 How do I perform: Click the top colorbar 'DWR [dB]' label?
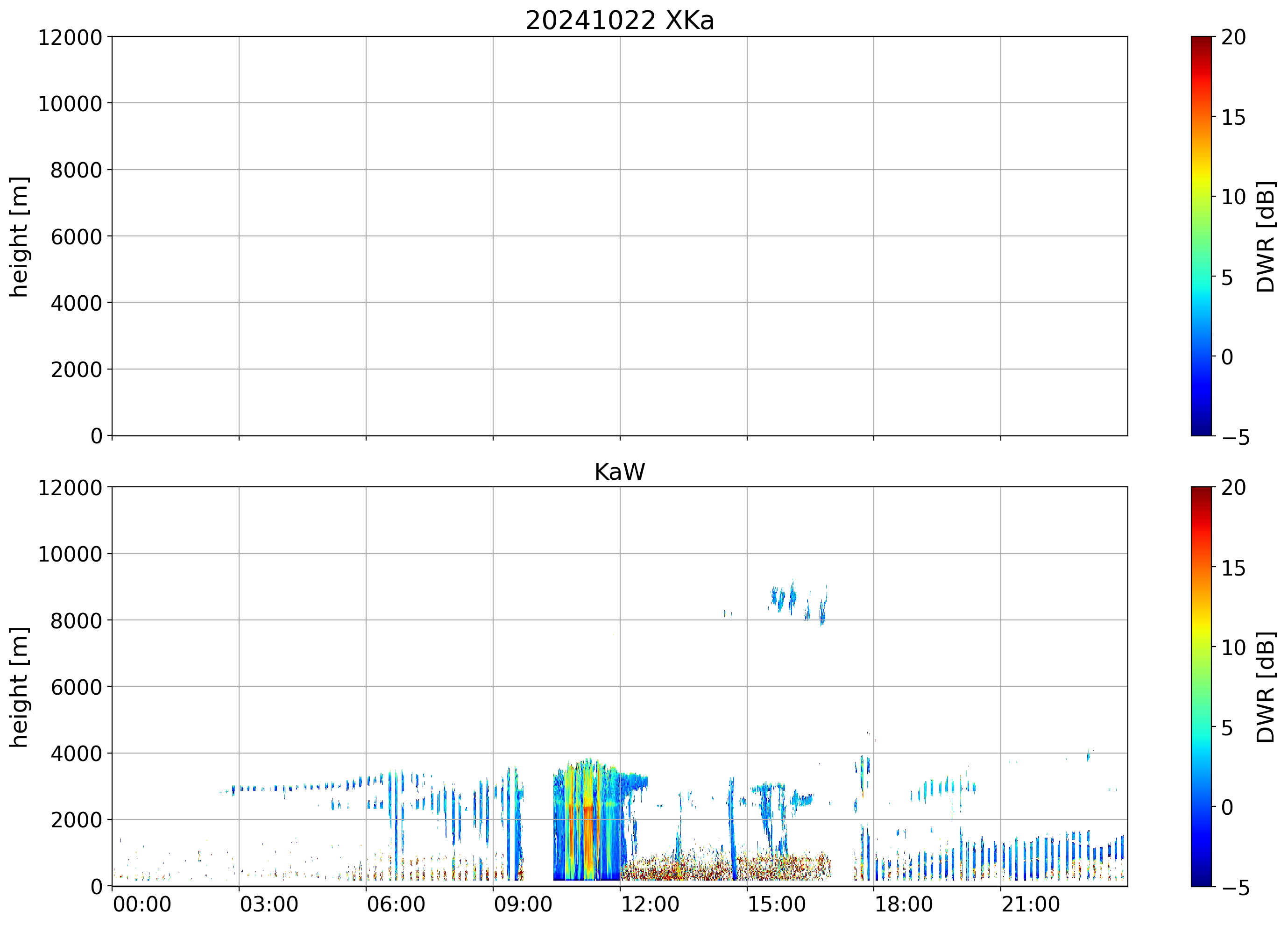[x=1266, y=237]
